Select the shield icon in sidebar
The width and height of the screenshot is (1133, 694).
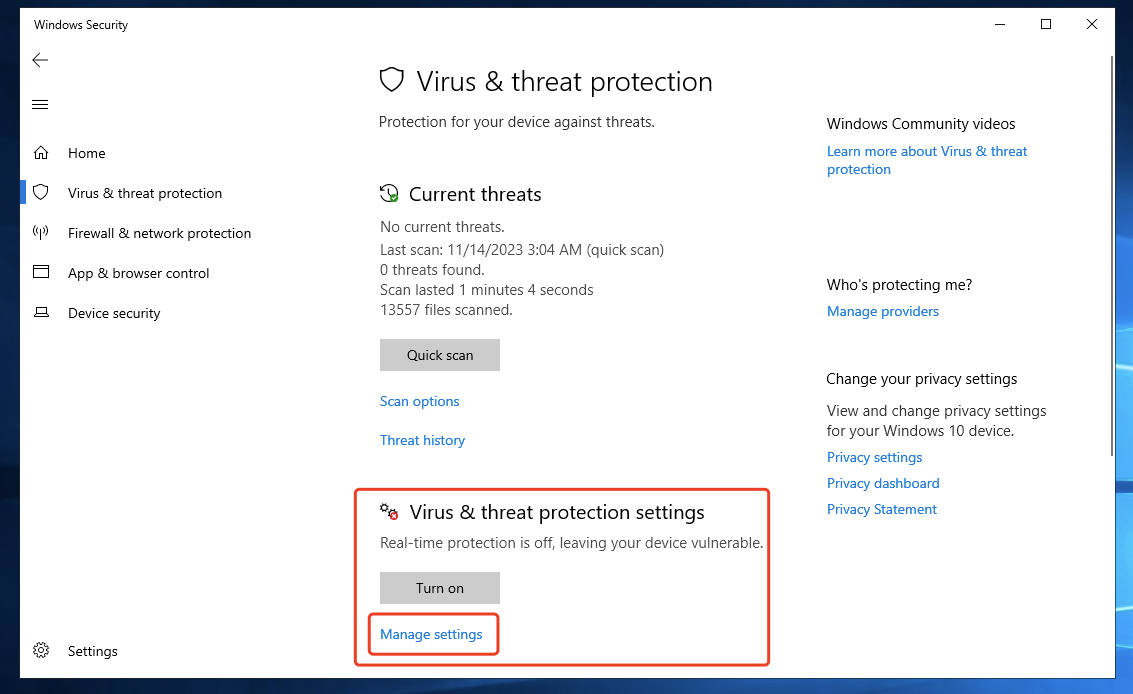tap(41, 192)
